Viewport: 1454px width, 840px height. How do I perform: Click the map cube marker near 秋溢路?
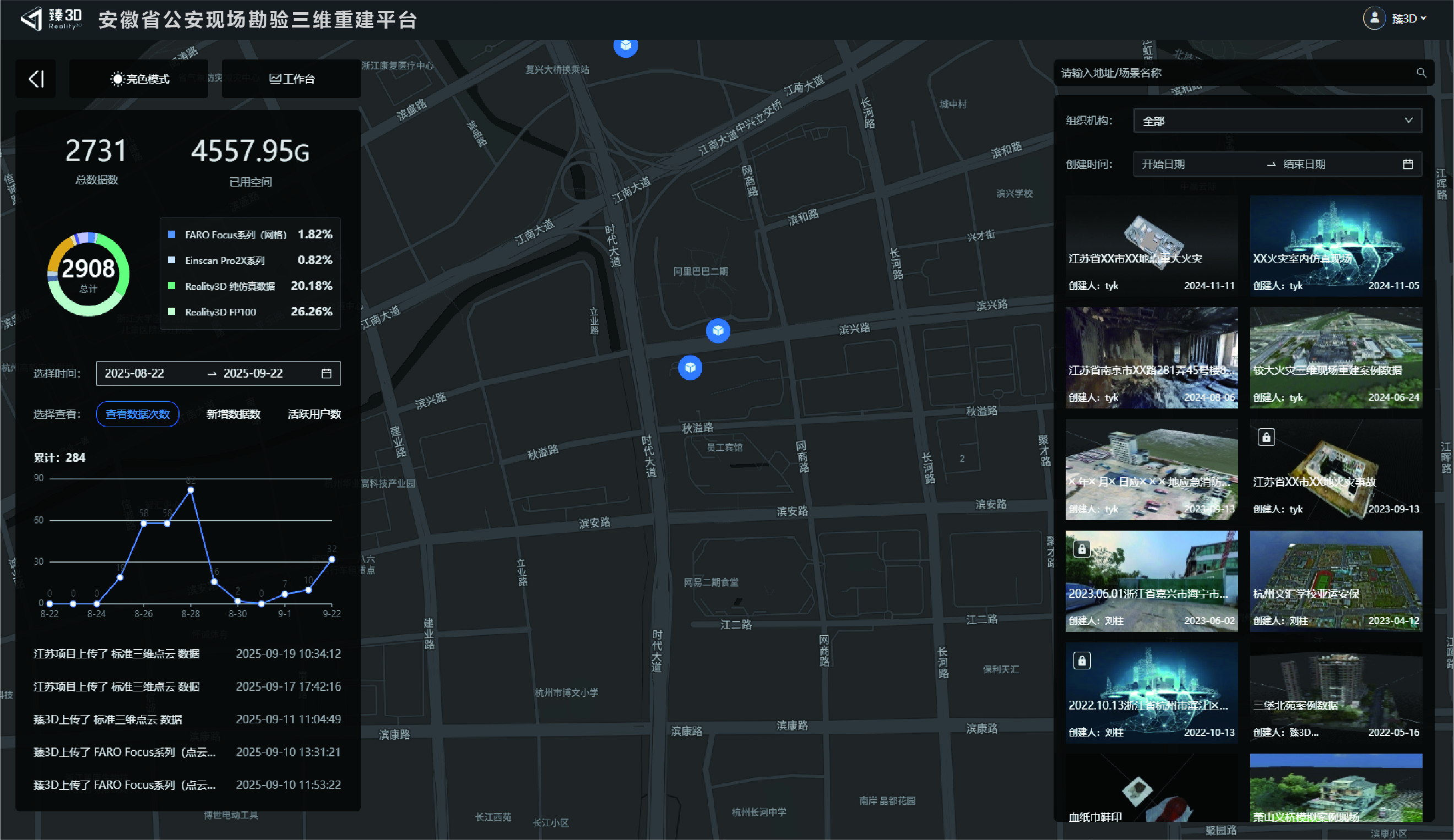click(690, 368)
